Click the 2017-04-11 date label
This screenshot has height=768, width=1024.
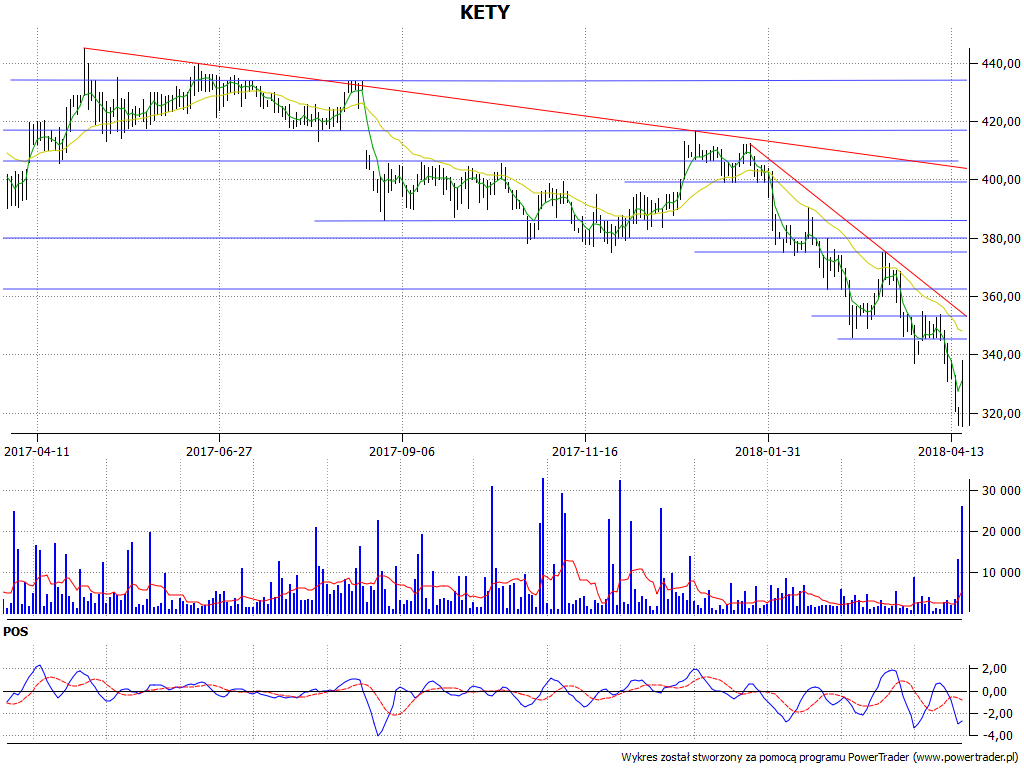(x=37, y=451)
